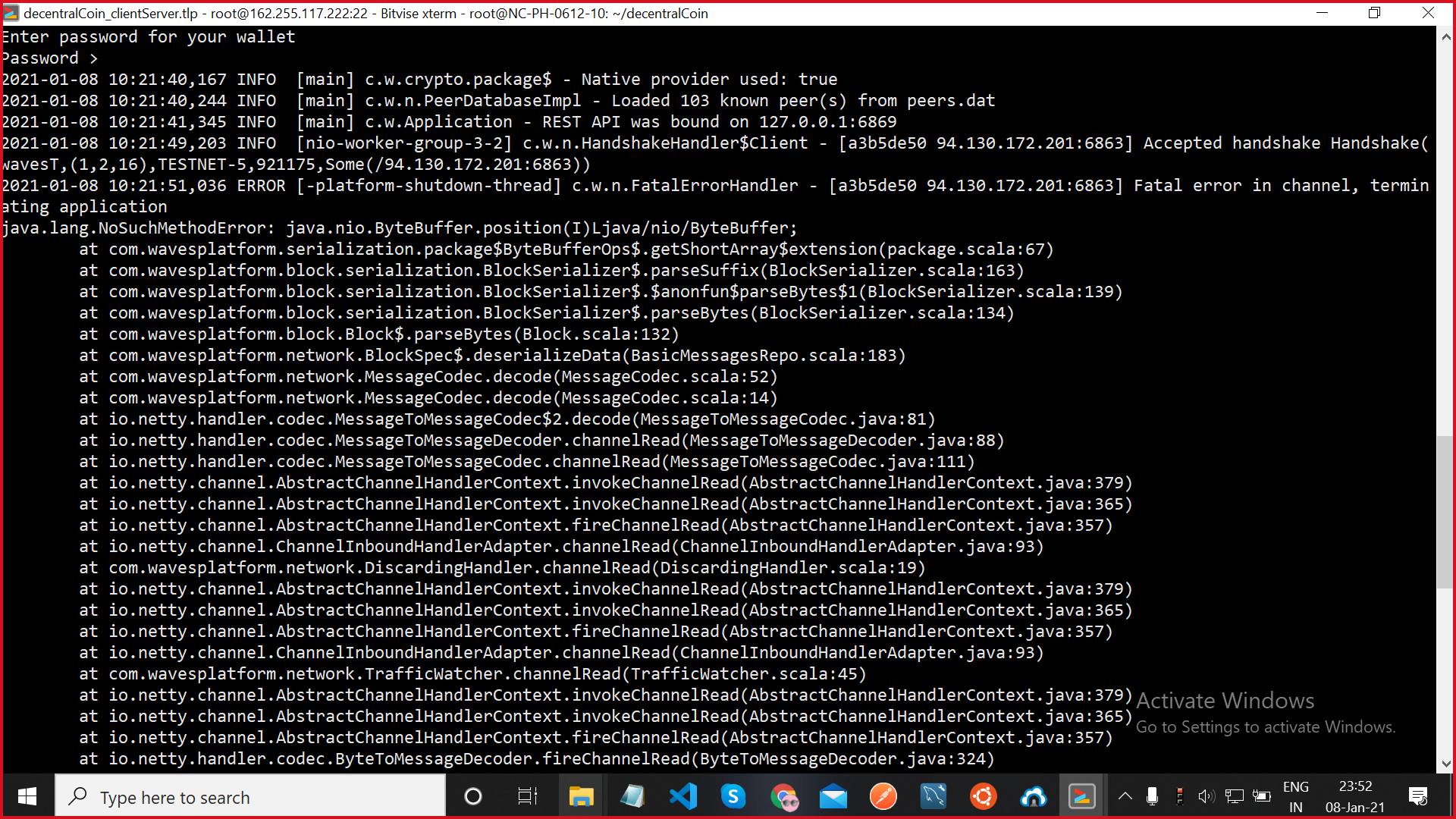Open the network status flyout
Viewport: 1456px width, 819px height.
point(1235,796)
